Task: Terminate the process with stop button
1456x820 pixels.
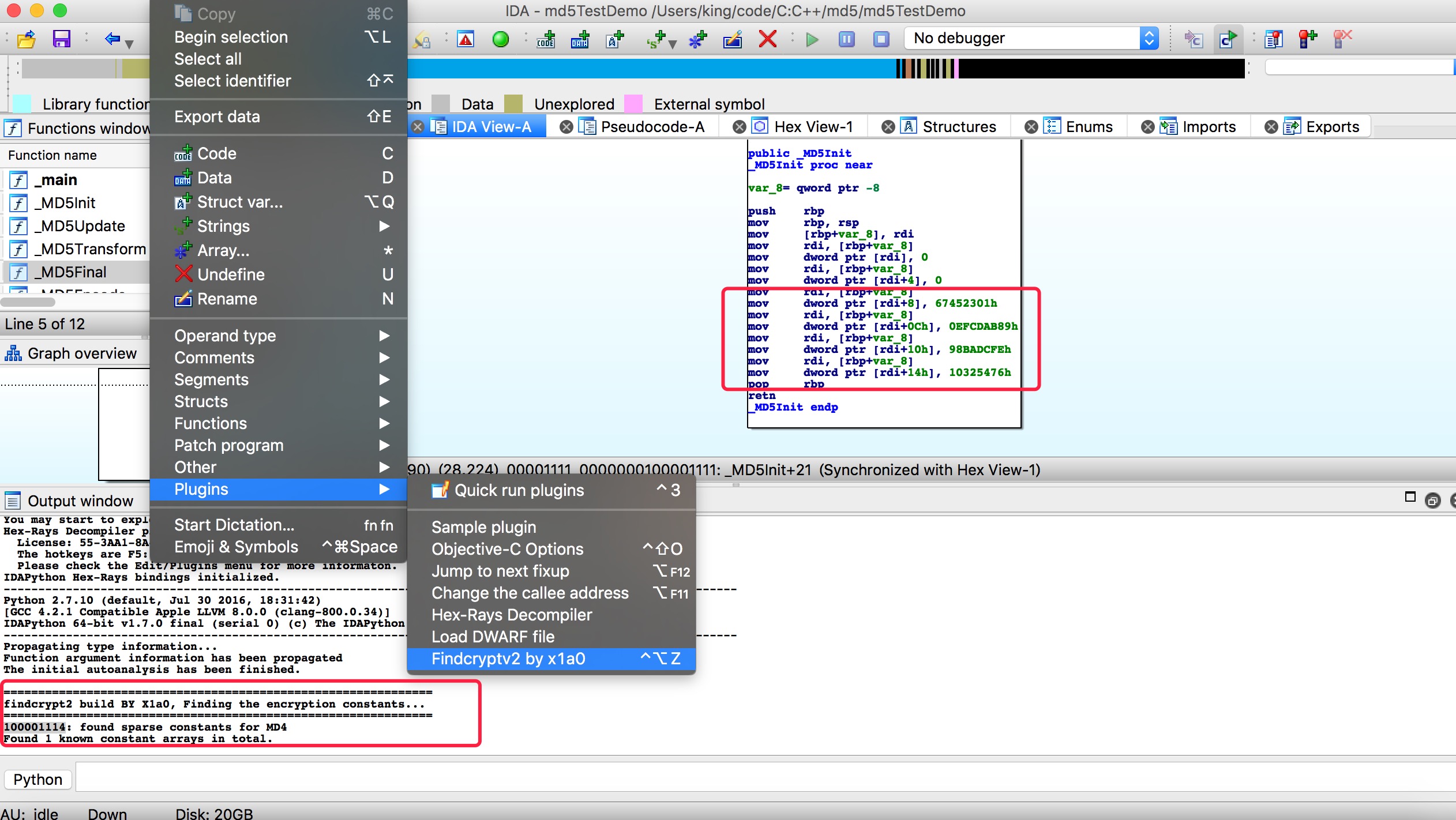Action: pyautogui.click(x=881, y=39)
